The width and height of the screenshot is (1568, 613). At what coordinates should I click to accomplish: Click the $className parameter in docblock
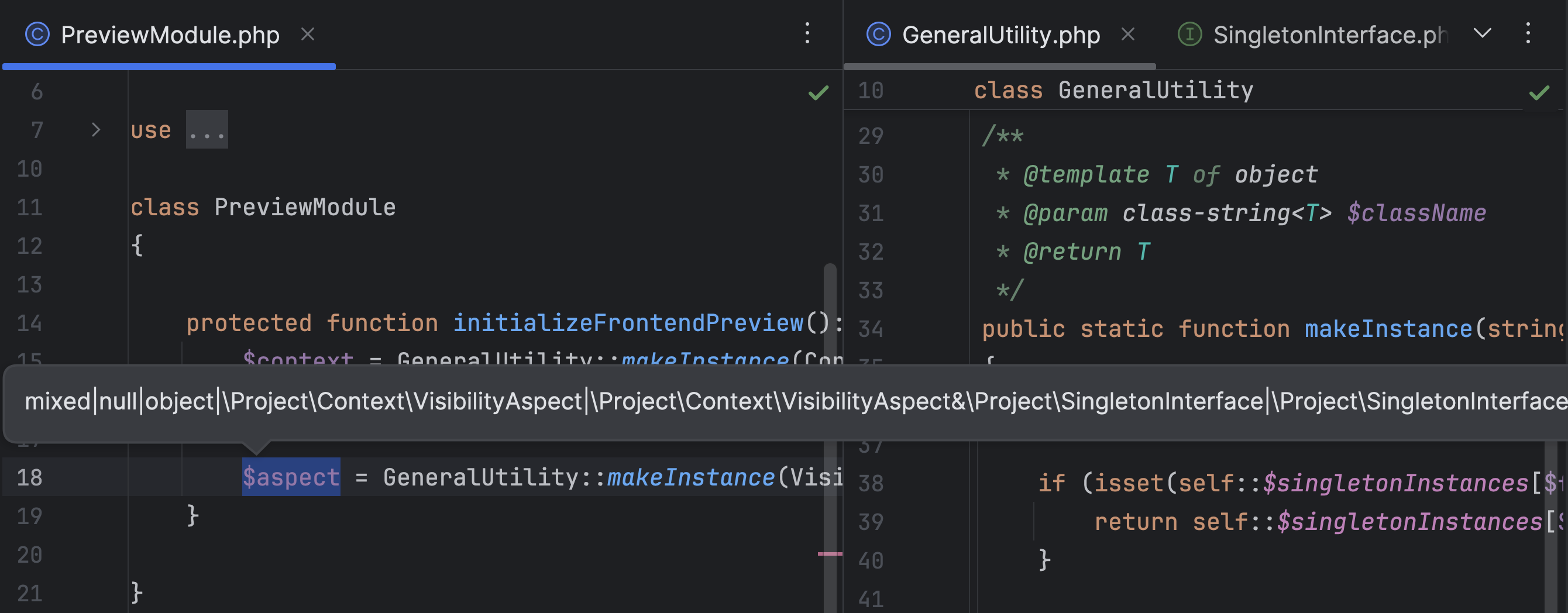coord(1416,213)
